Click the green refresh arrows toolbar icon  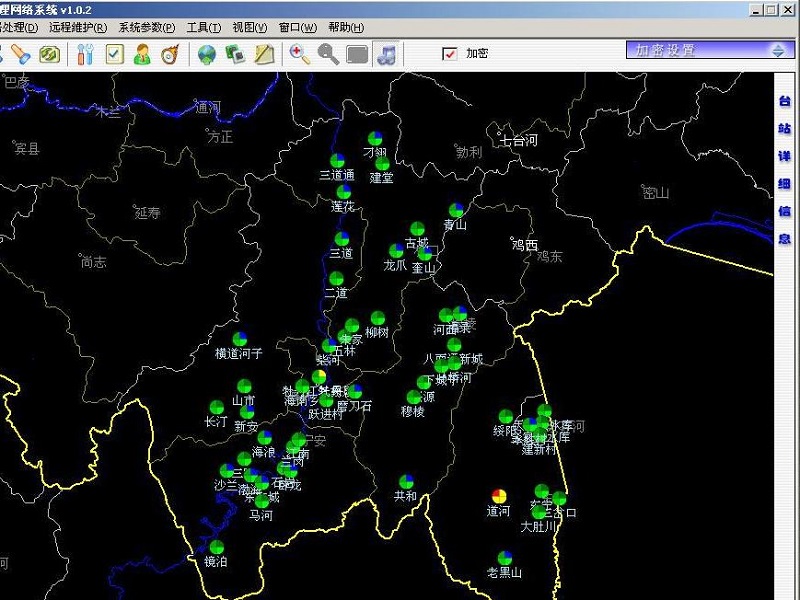tap(48, 54)
